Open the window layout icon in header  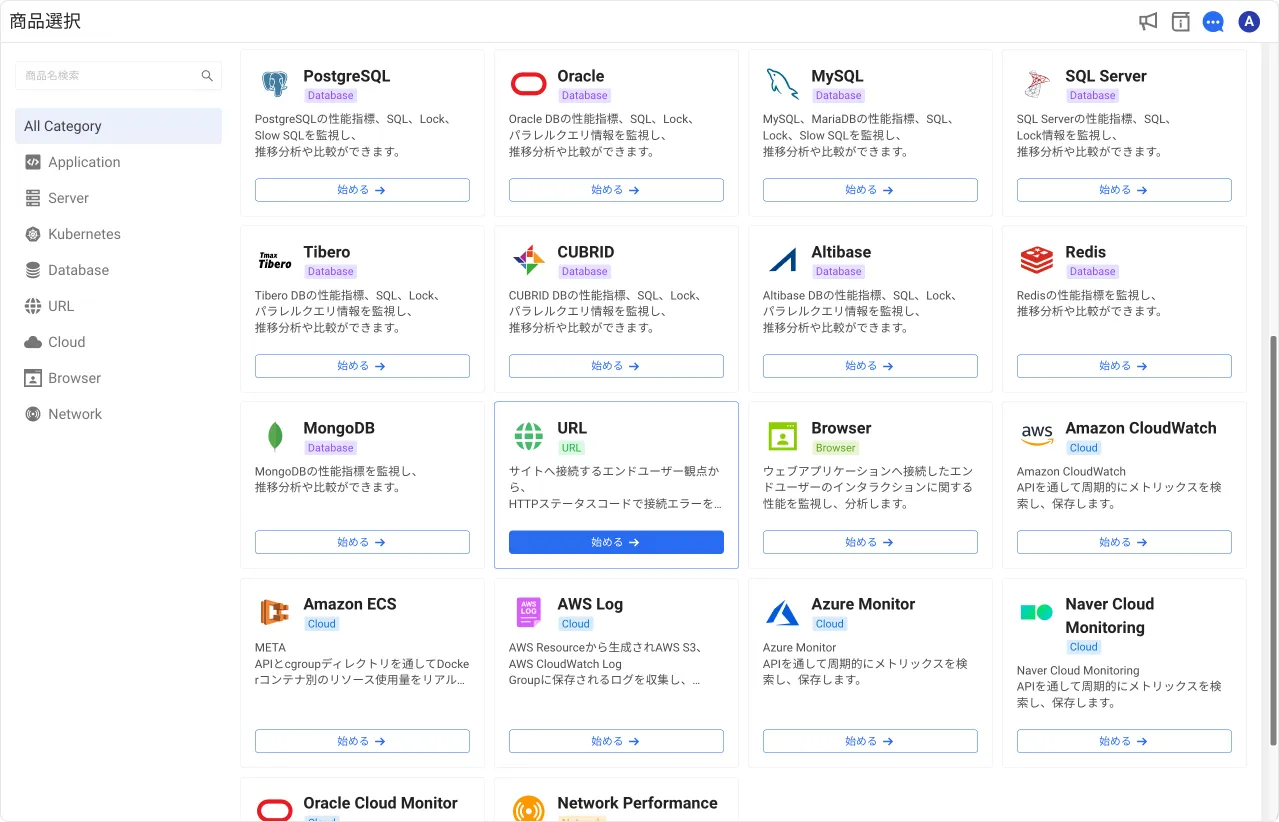tap(1181, 21)
